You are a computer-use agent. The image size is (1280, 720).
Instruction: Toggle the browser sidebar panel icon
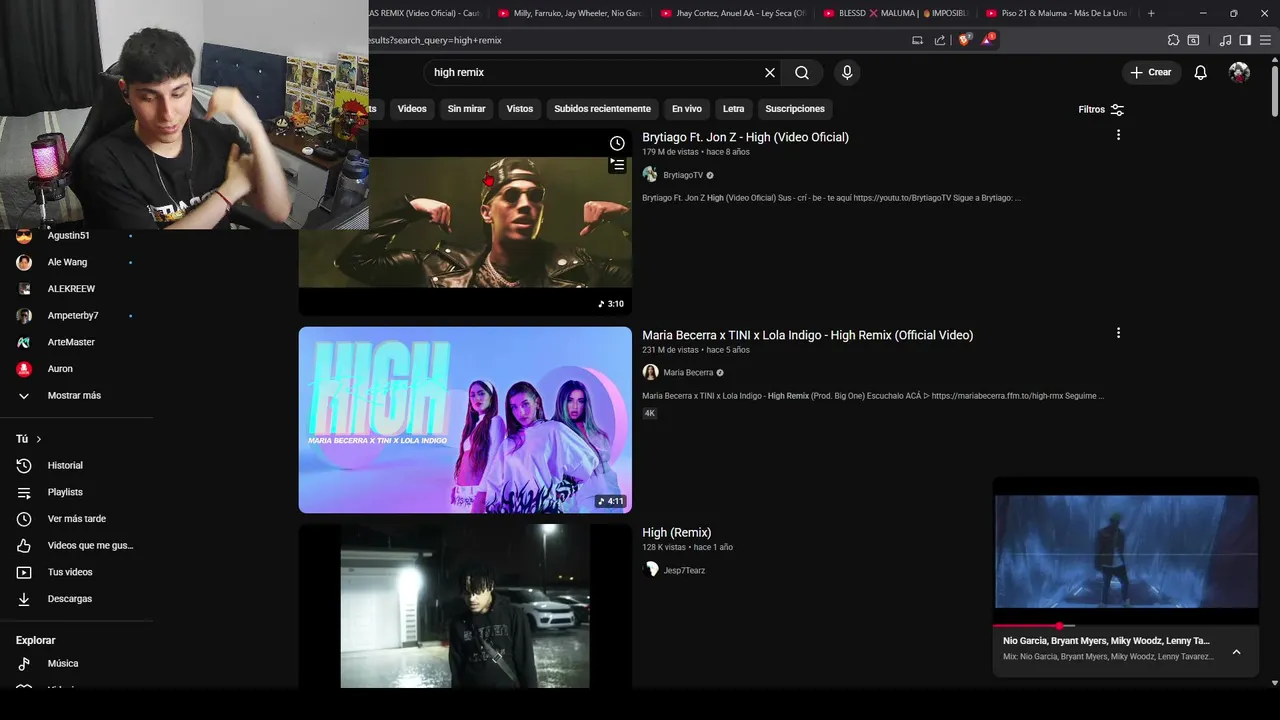pyautogui.click(x=1245, y=40)
